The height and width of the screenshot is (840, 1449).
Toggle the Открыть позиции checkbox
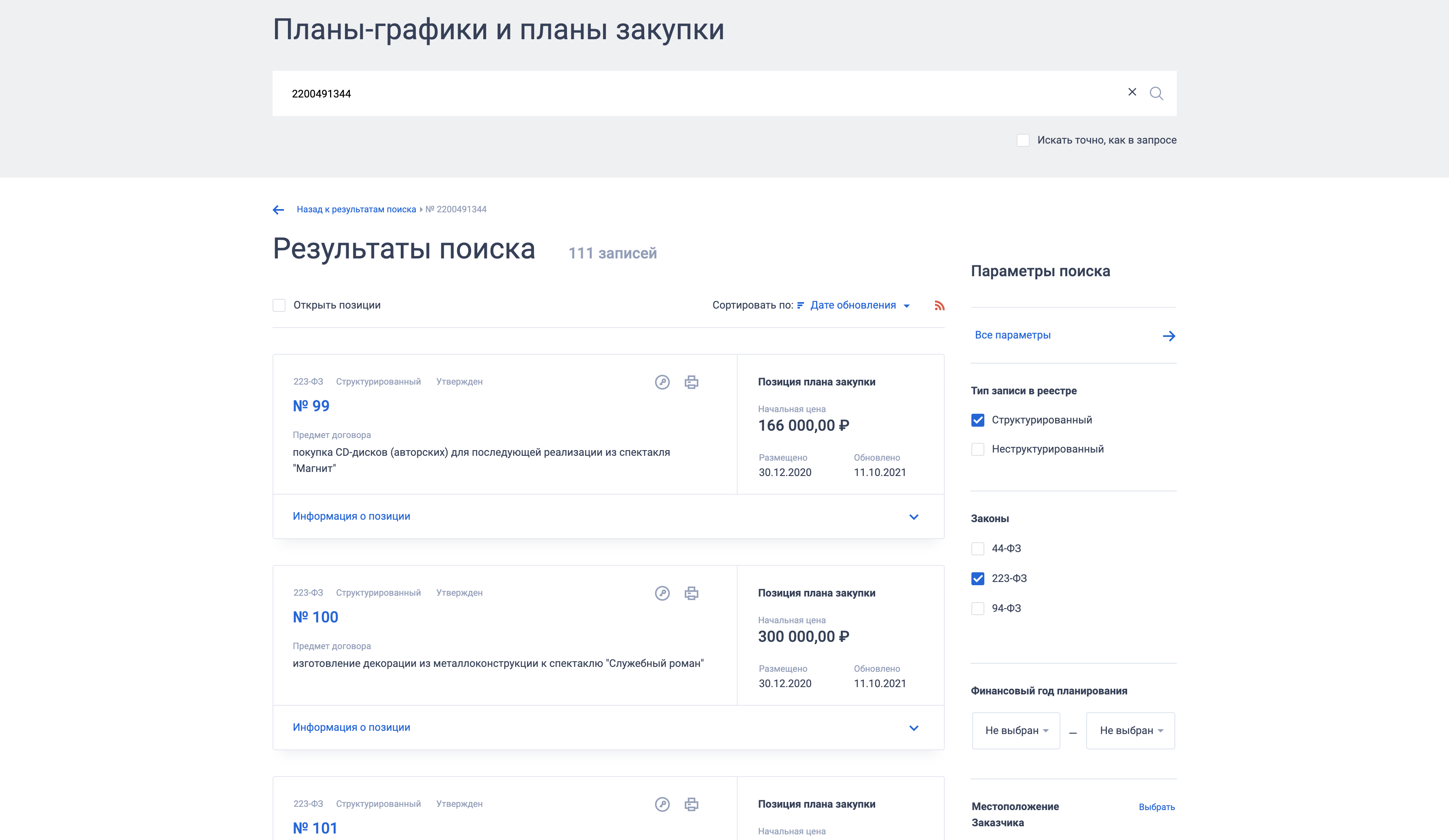(279, 305)
